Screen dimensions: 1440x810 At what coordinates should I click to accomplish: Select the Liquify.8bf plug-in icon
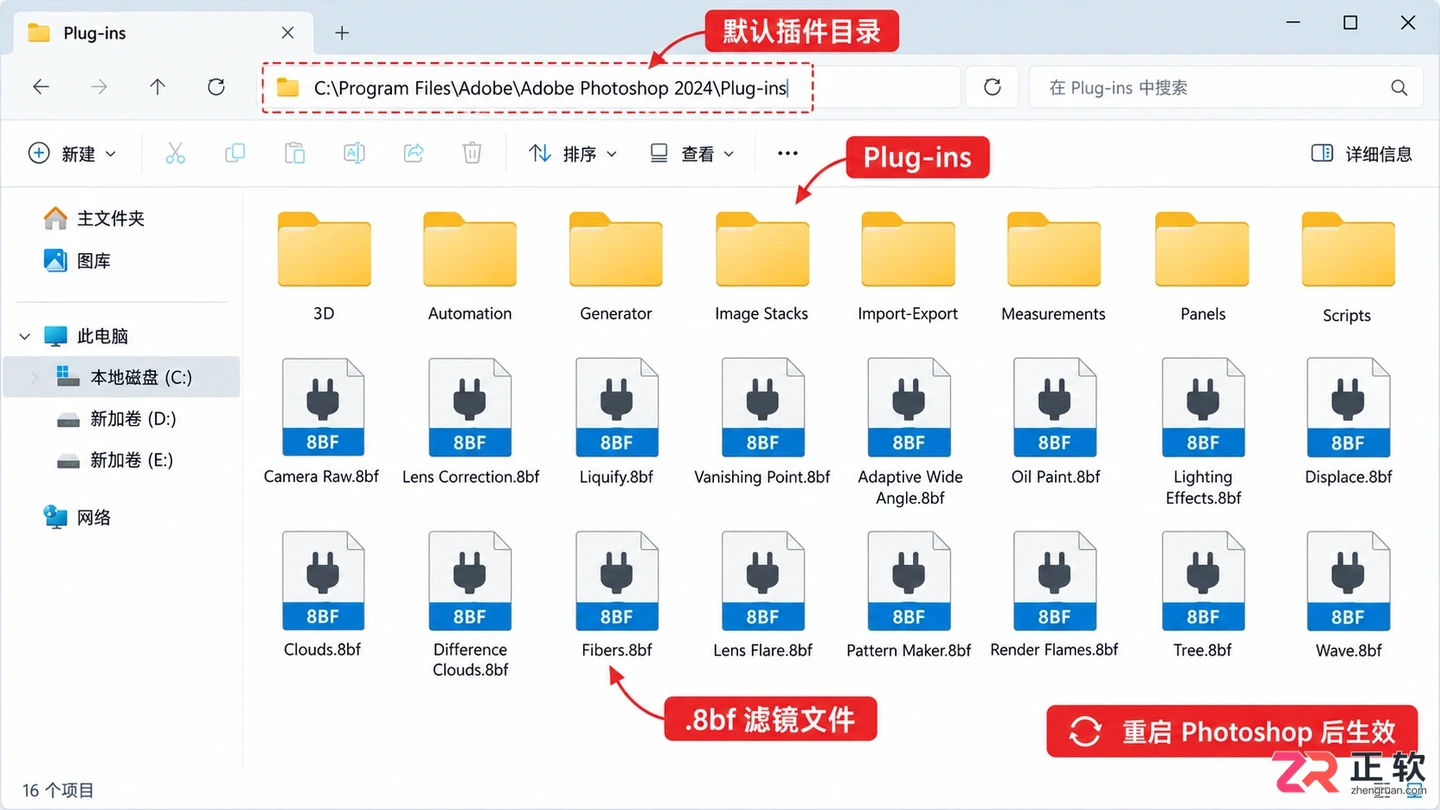tap(616, 408)
